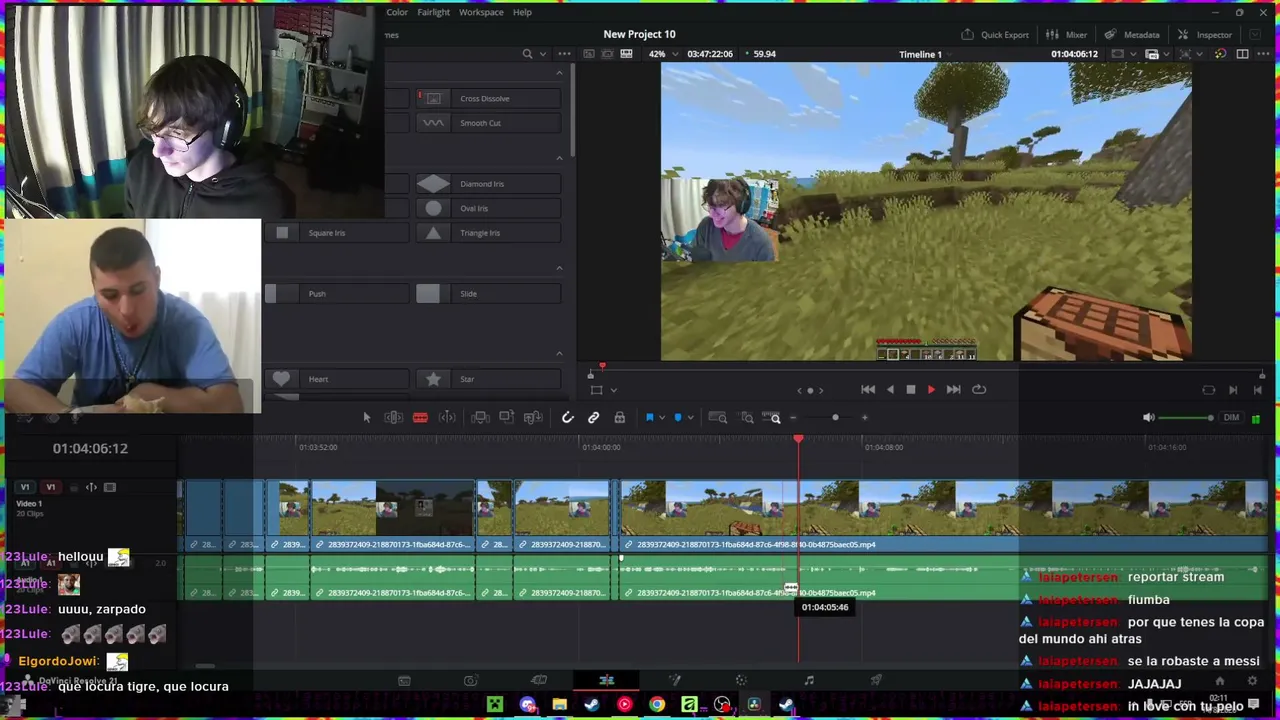Select the Slide transition
This screenshot has width=1280, height=720.
[488, 294]
